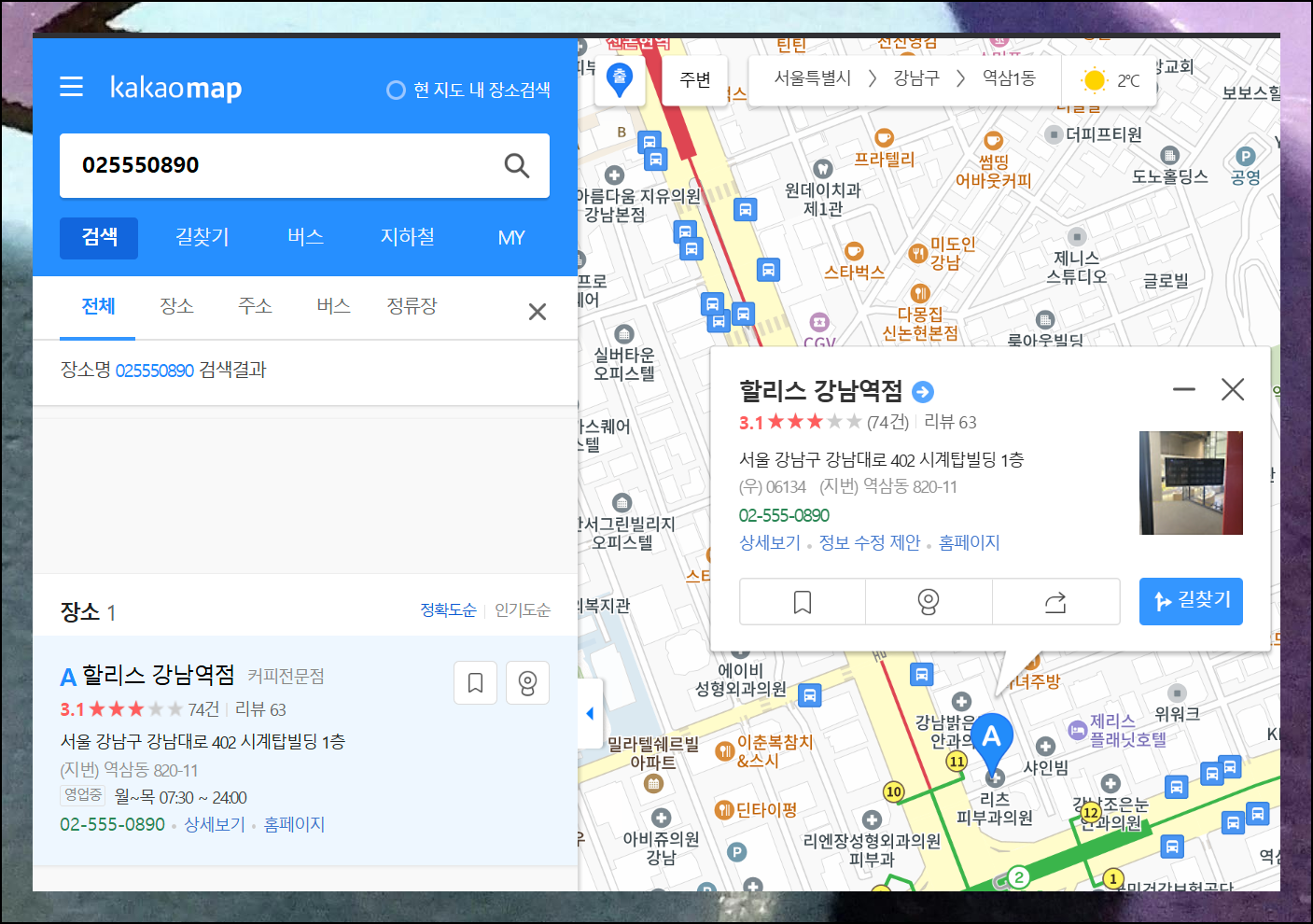
Task: Click 제리스 플래닛호텔 lodging icon
Action: [1077, 729]
